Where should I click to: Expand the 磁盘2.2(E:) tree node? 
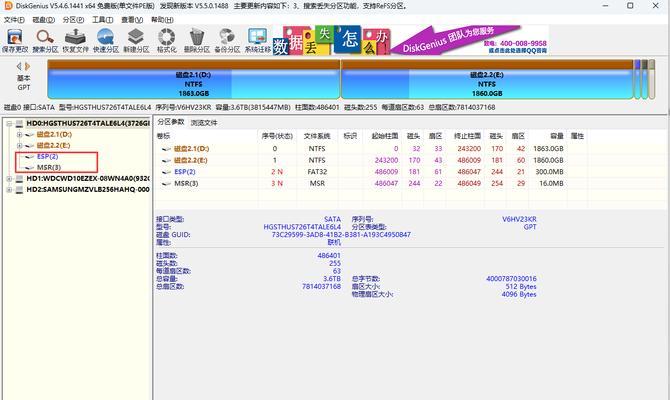pos(19,146)
